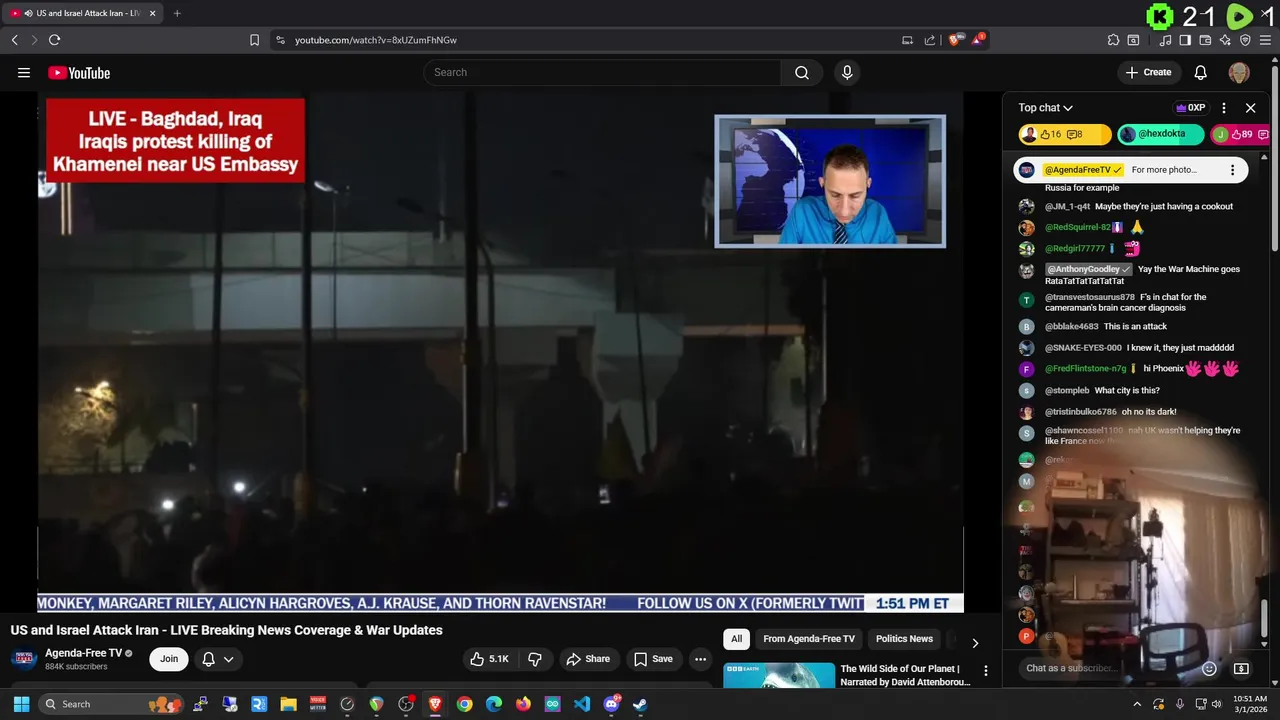Focus the YouTube search field

(602, 72)
